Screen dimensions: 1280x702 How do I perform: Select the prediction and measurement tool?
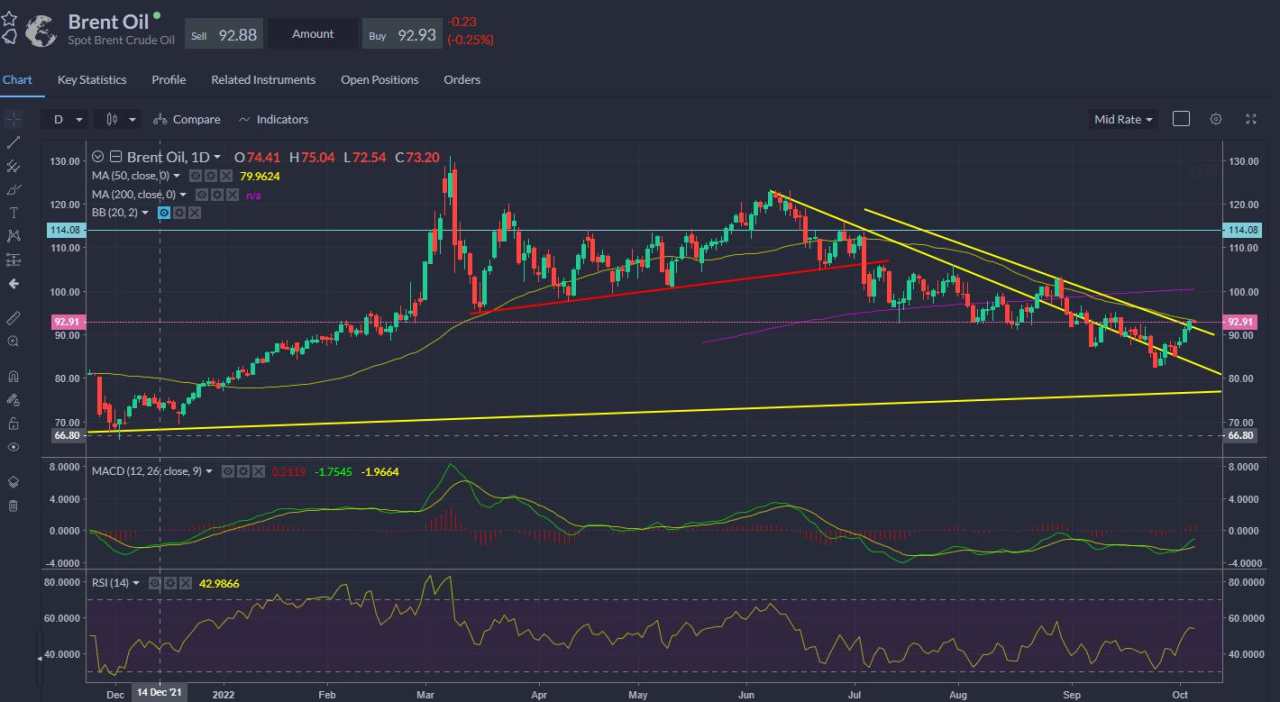click(x=13, y=260)
